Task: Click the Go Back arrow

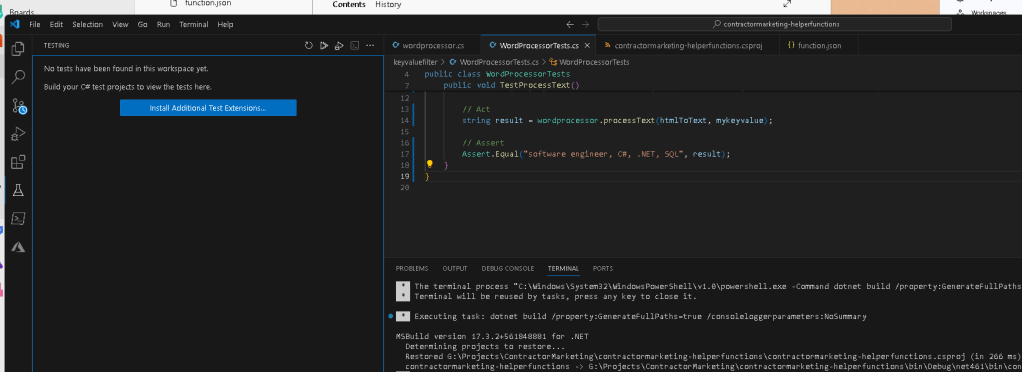Action: [x=570, y=24]
